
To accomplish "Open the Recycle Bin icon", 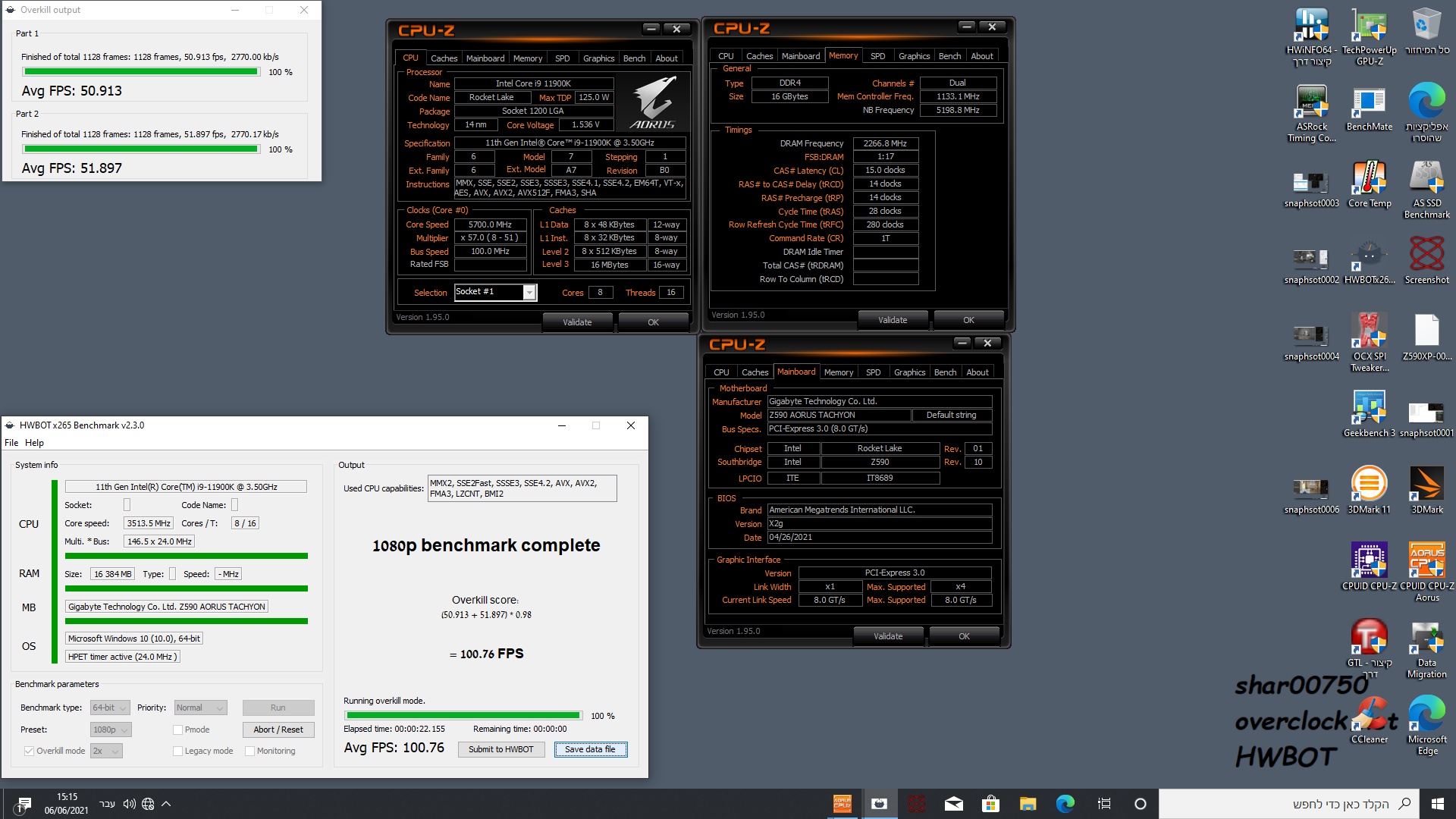I will [1426, 30].
